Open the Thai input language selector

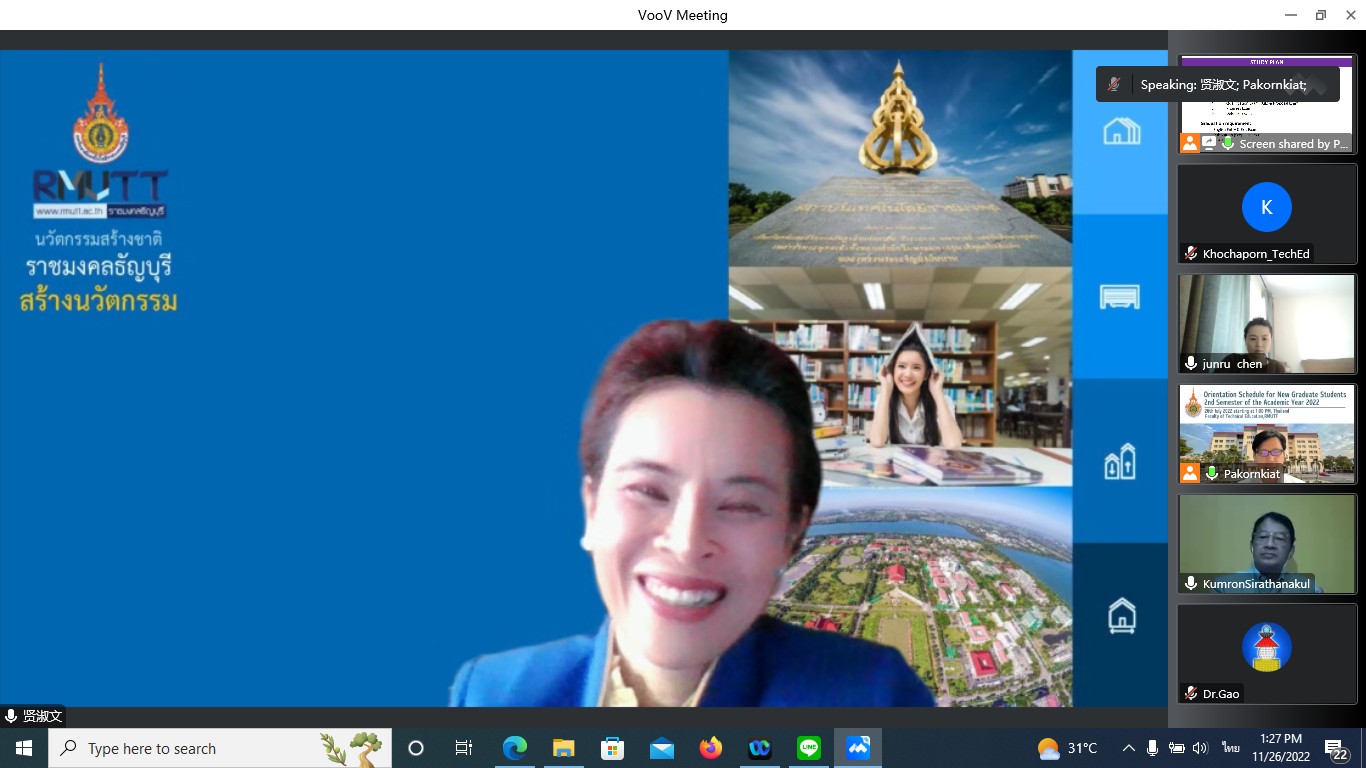click(1230, 748)
